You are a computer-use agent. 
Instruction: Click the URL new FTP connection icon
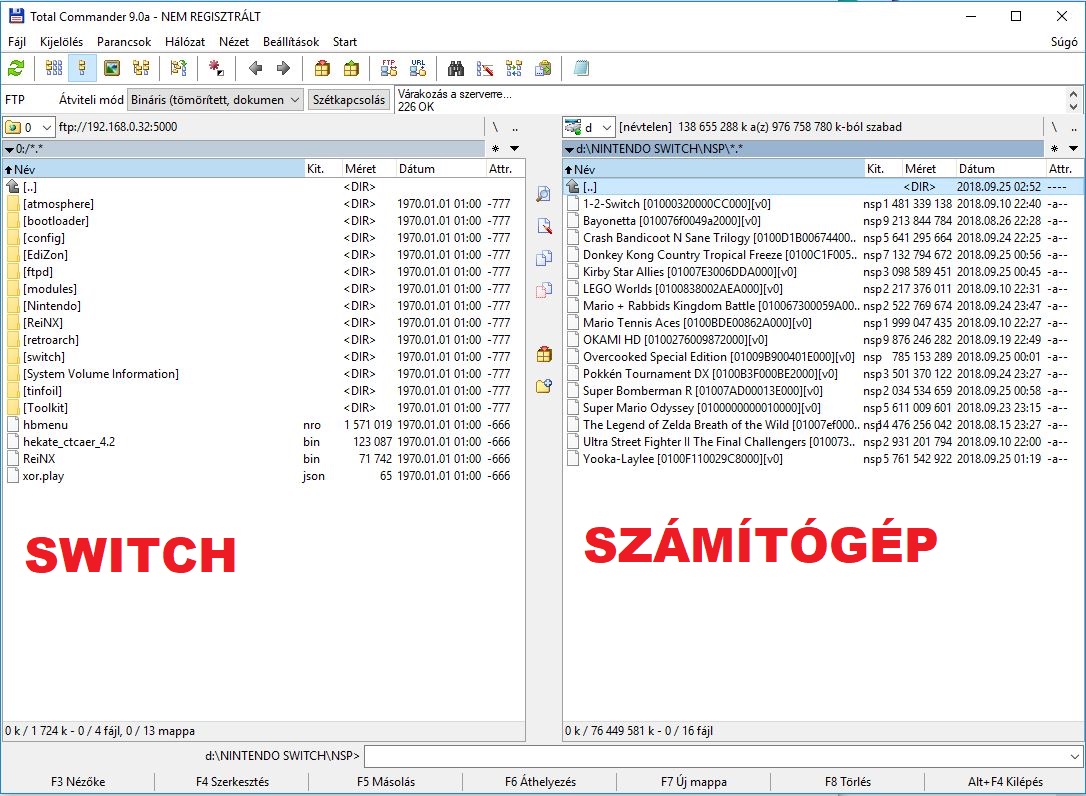click(x=418, y=68)
